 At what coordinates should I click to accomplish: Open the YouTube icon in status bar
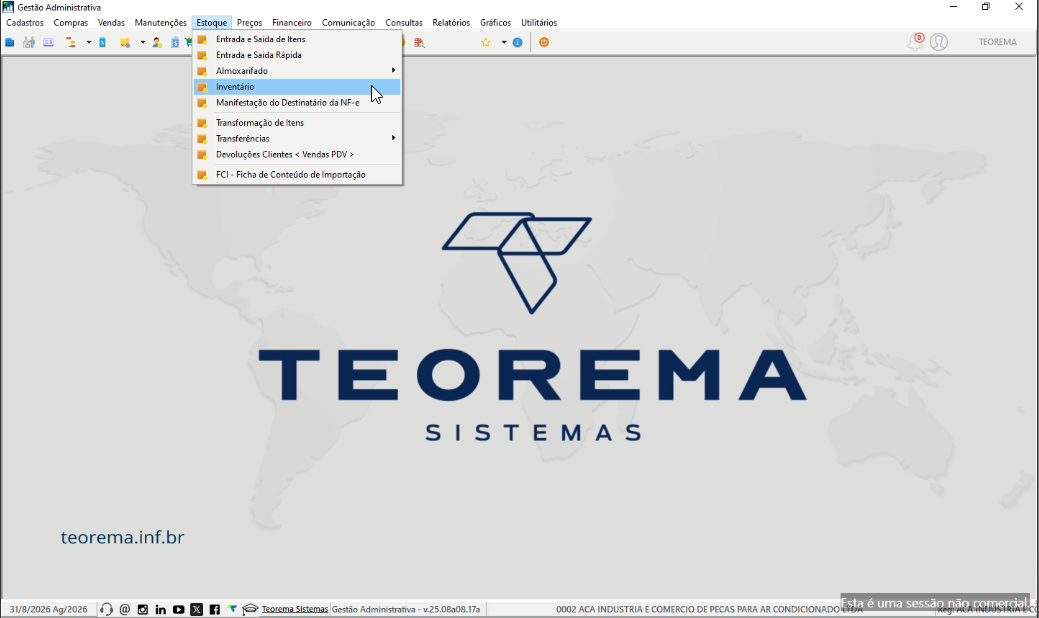click(x=178, y=609)
